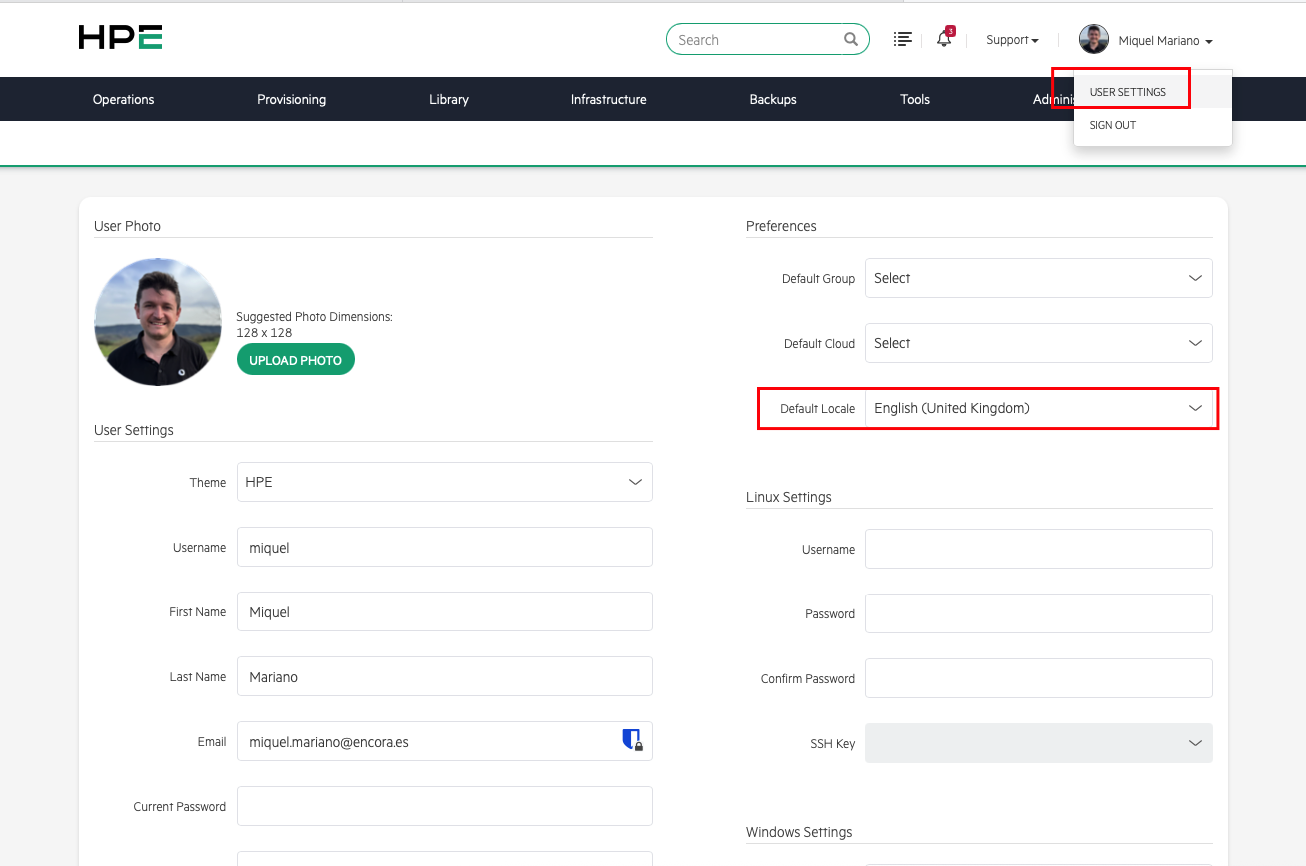Open the Support menu
Screen dimensions: 1306x866
1010,39
